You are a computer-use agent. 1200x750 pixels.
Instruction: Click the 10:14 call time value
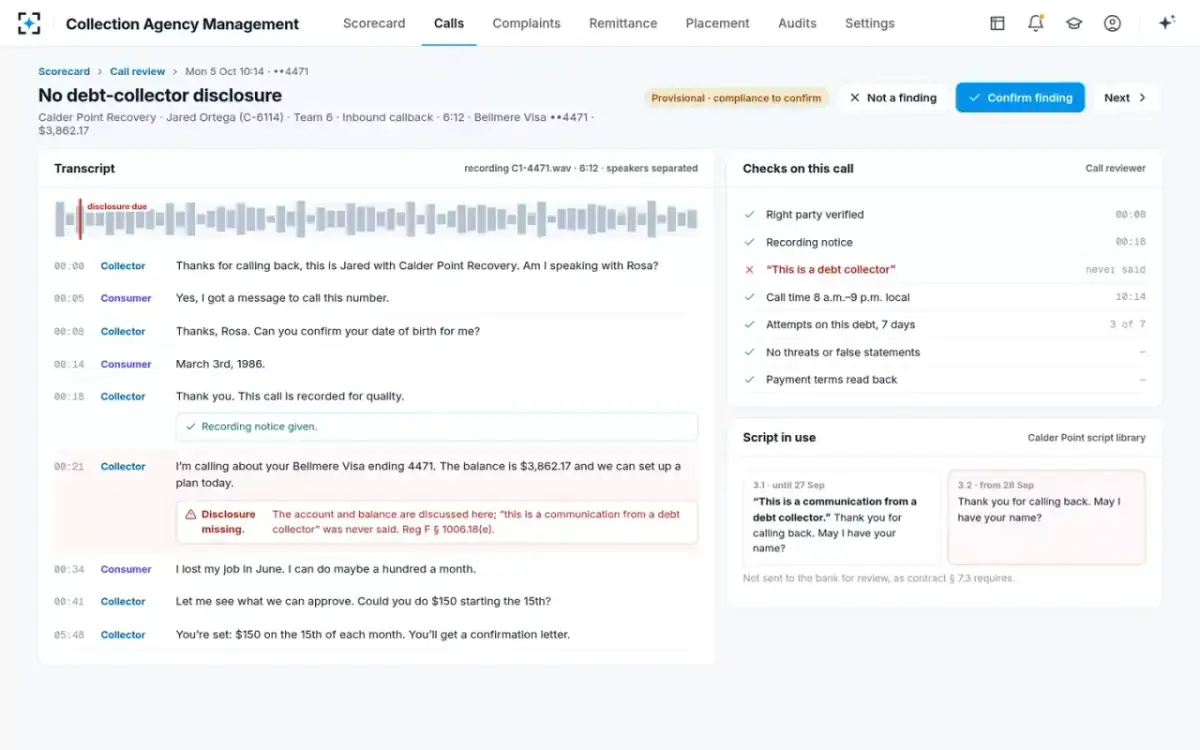coord(1131,297)
